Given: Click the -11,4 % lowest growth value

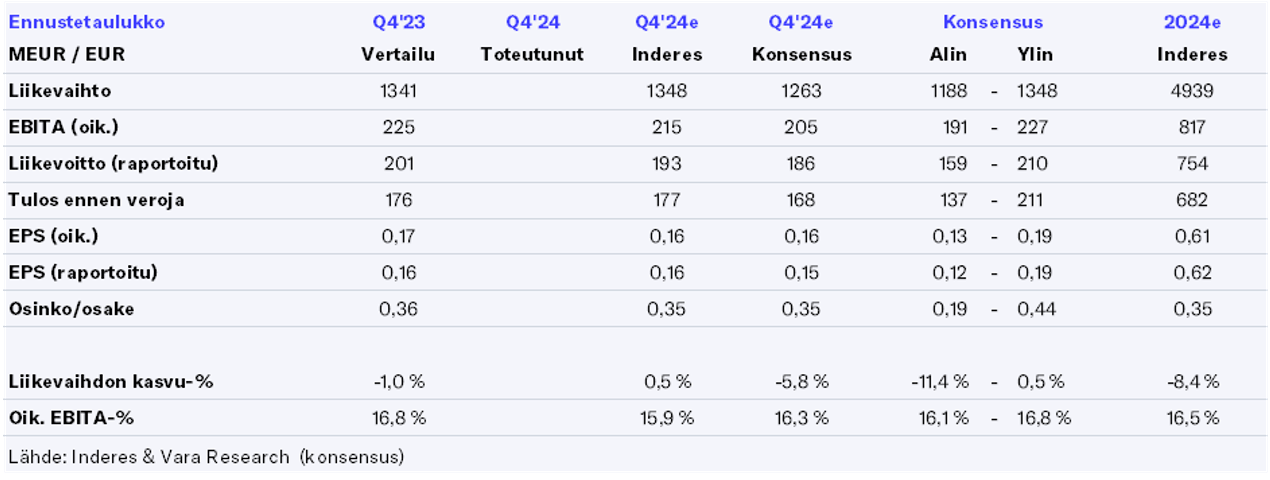Looking at the screenshot, I should (940, 381).
